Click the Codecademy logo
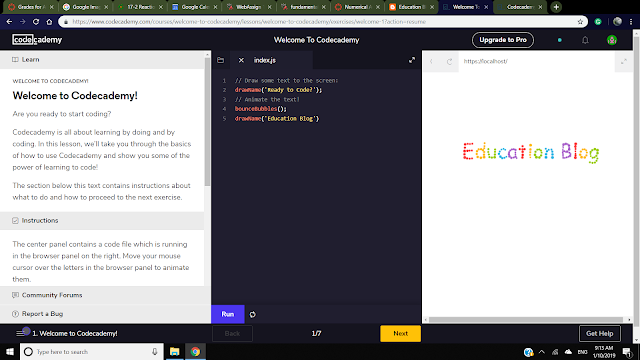Screen dimensions: 640x360 pos(37,40)
